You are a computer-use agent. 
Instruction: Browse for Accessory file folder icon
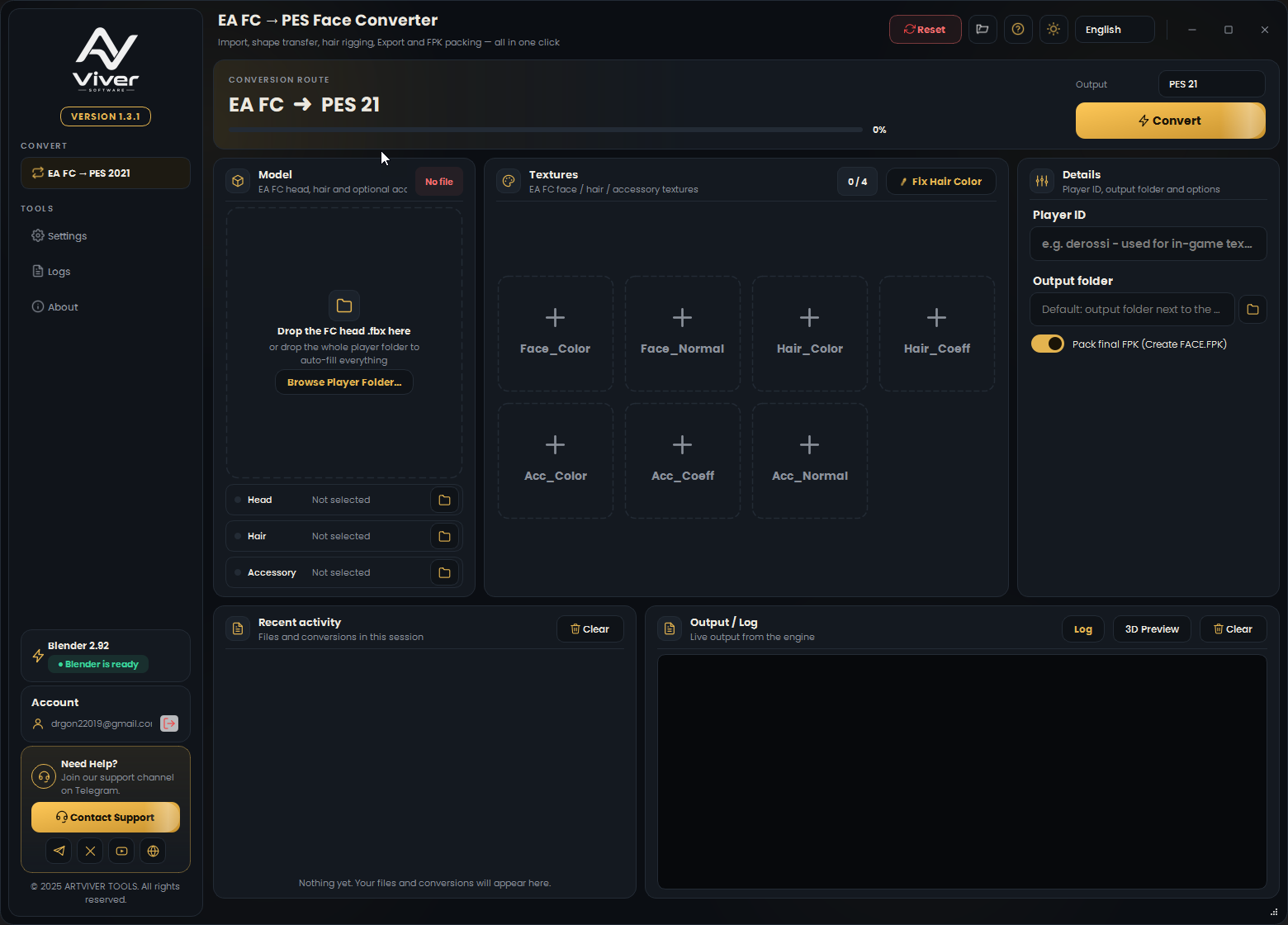pyautogui.click(x=444, y=572)
